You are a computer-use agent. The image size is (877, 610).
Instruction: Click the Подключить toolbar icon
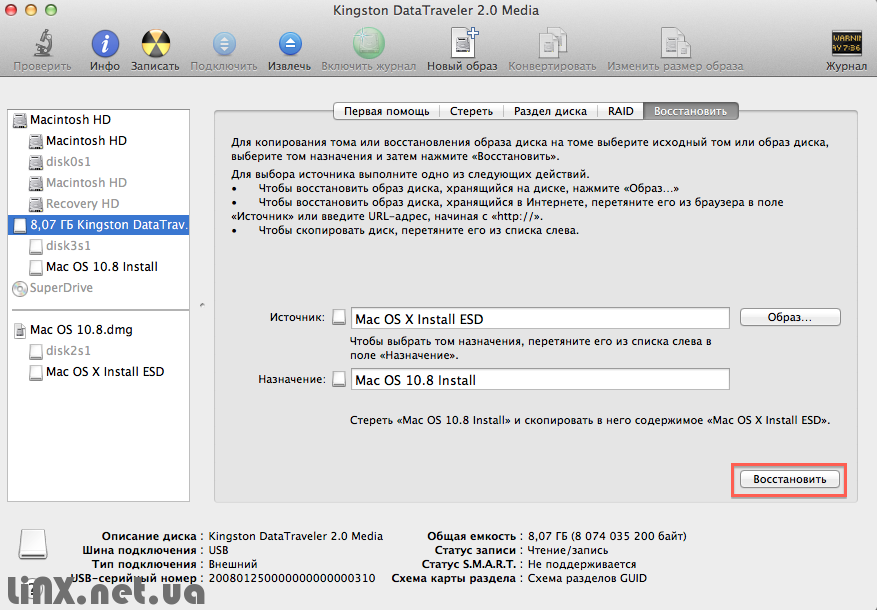pyautogui.click(x=224, y=44)
